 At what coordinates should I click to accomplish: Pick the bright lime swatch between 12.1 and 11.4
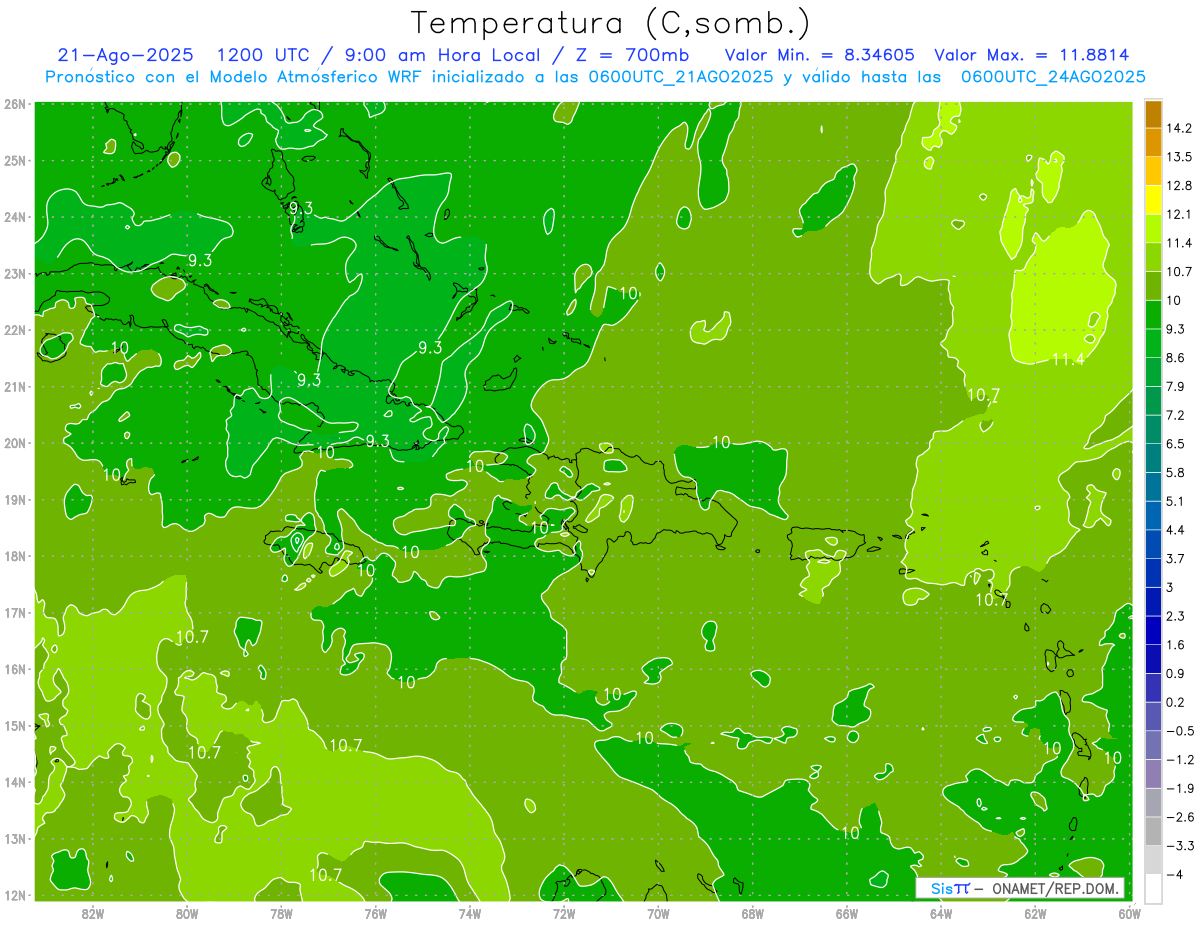coord(1153,228)
